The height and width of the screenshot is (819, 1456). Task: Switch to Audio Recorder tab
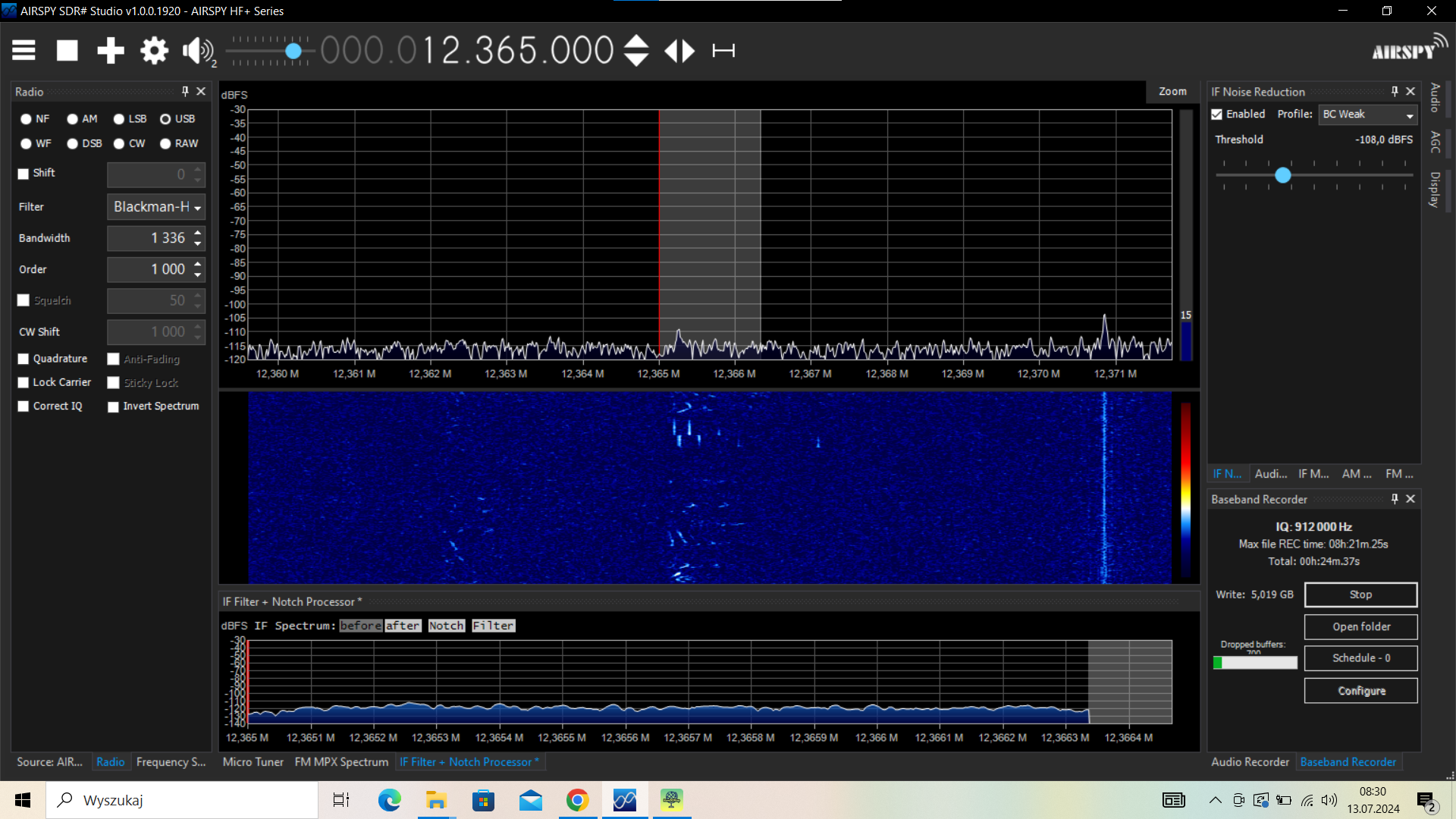click(x=1250, y=762)
